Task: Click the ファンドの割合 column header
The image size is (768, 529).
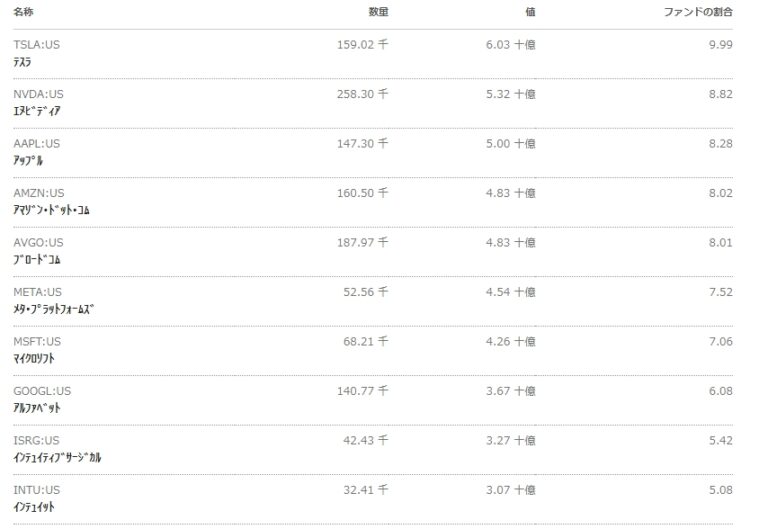Action: click(698, 13)
